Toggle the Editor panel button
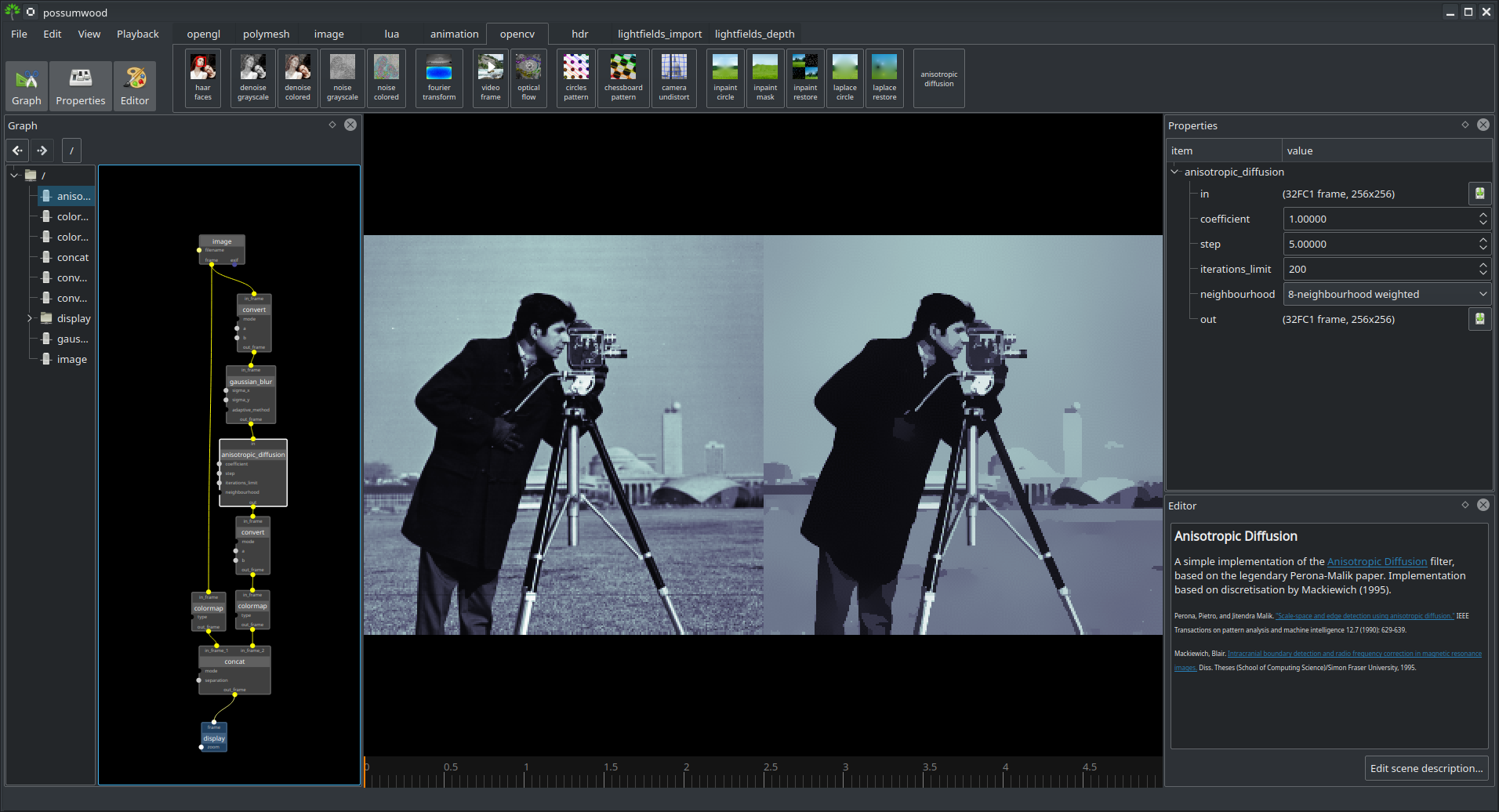Screen dimensions: 1499x812 135,86
